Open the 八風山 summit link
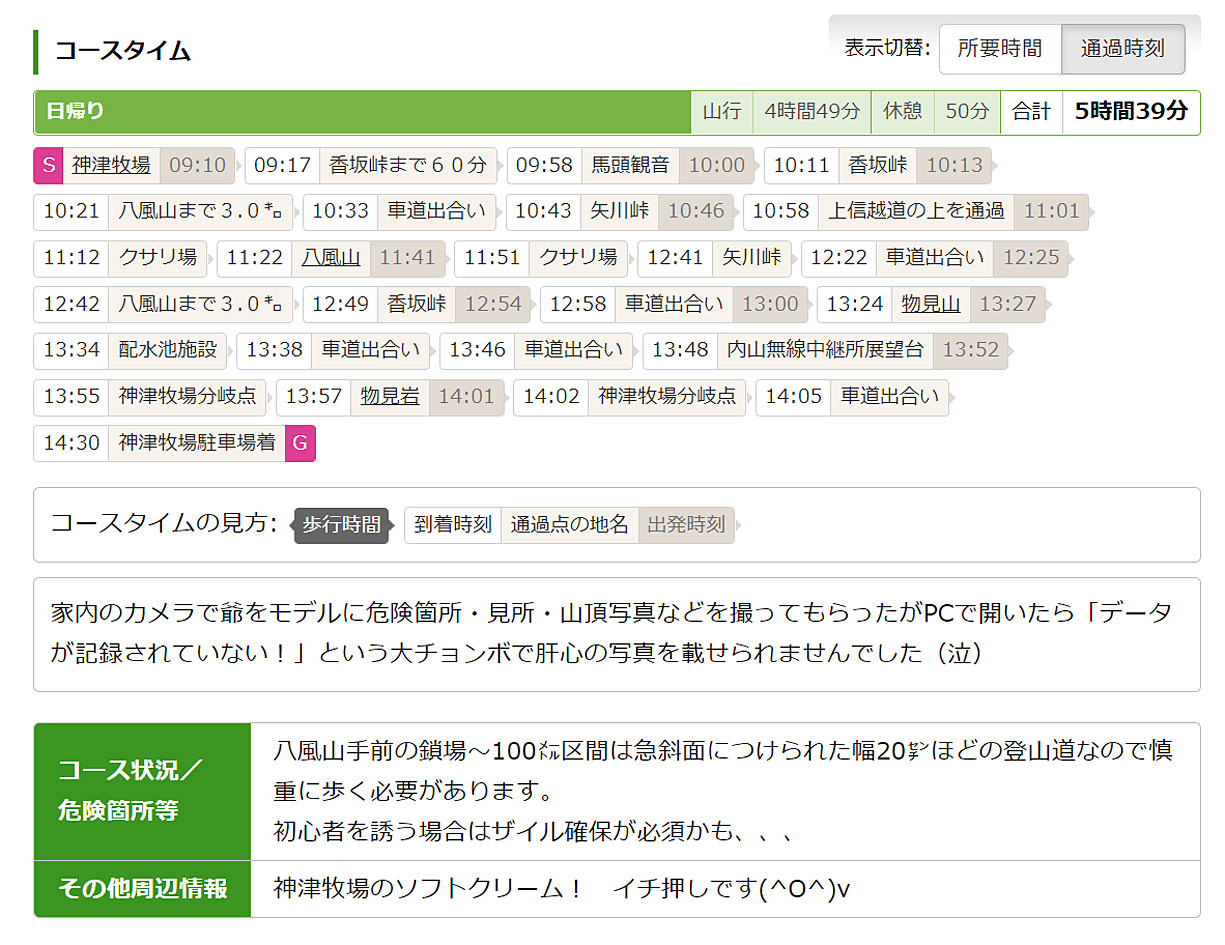The width and height of the screenshot is (1225, 945). (331, 258)
